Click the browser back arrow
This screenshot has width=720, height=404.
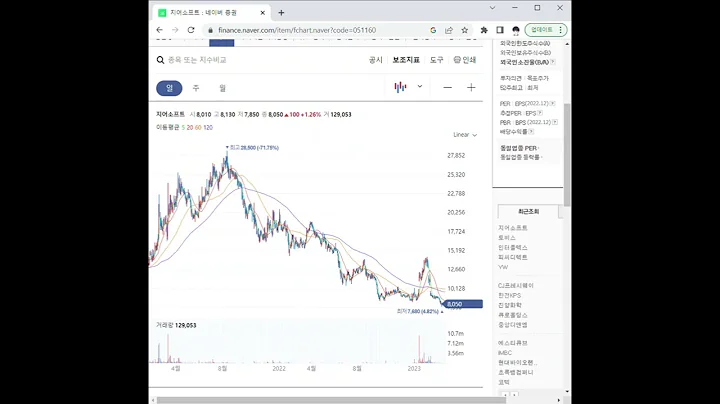[159, 30]
